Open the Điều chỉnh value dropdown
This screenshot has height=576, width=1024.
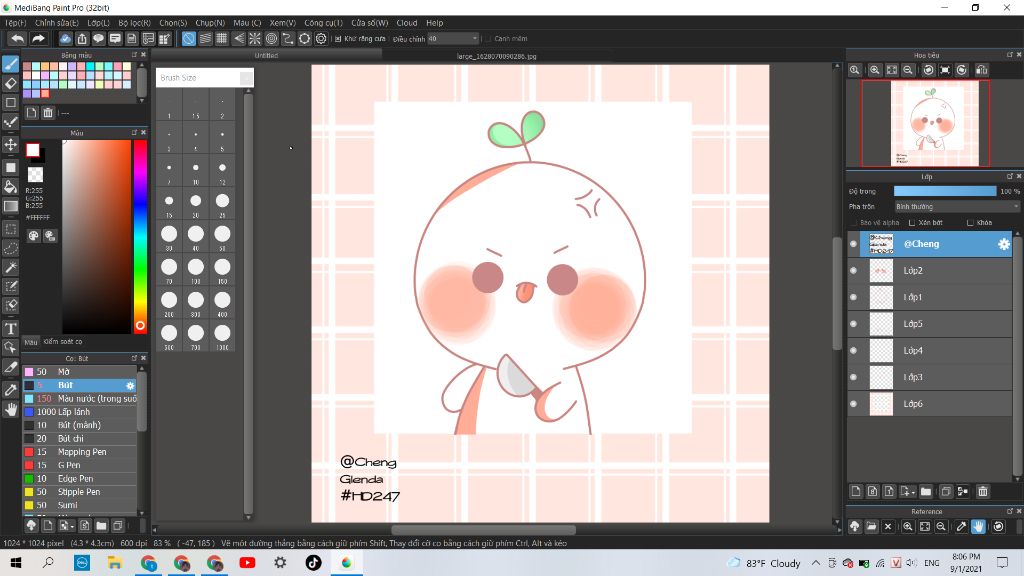click(x=453, y=39)
